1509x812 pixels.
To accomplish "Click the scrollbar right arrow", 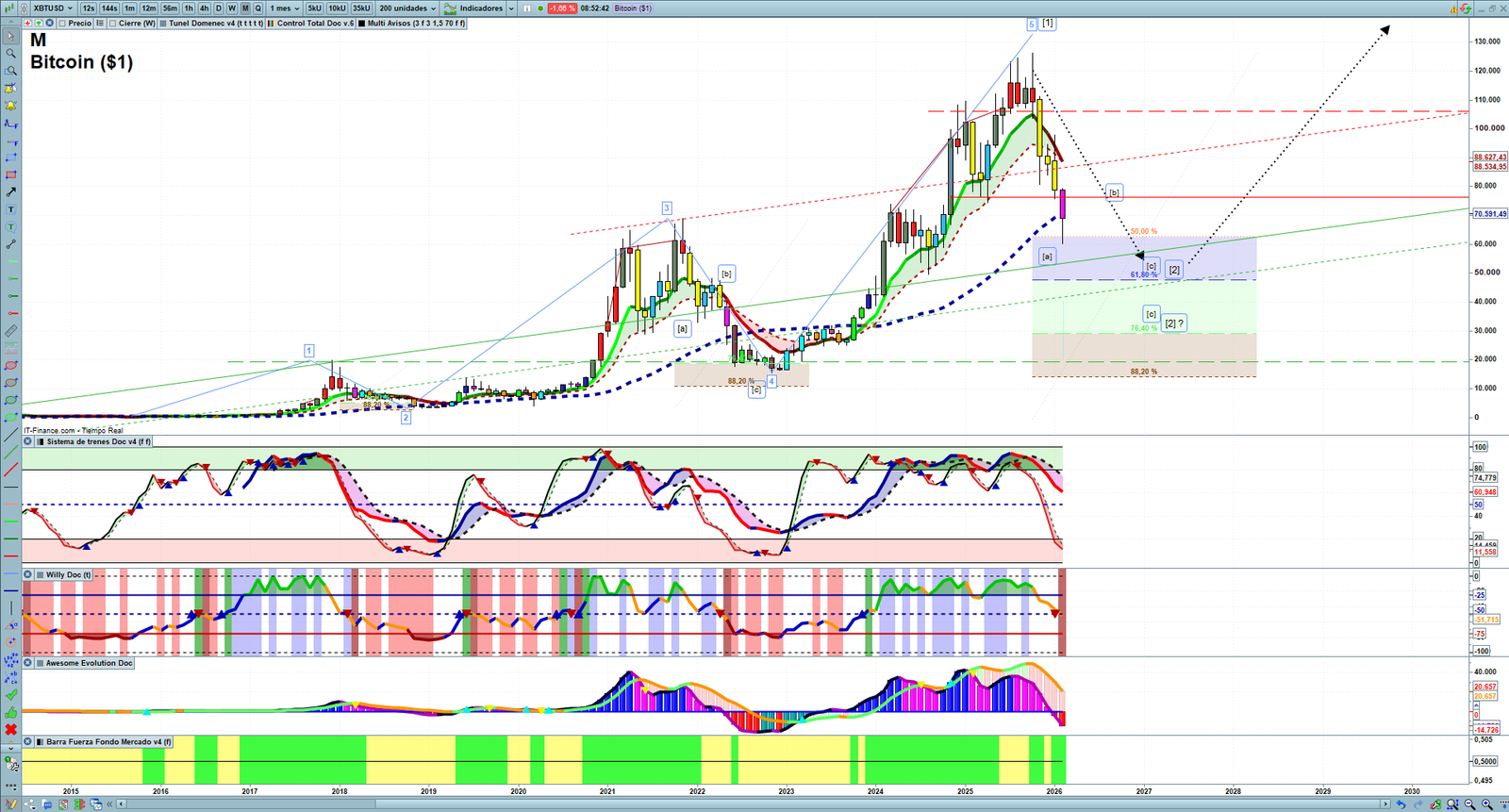I will 1385,804.
